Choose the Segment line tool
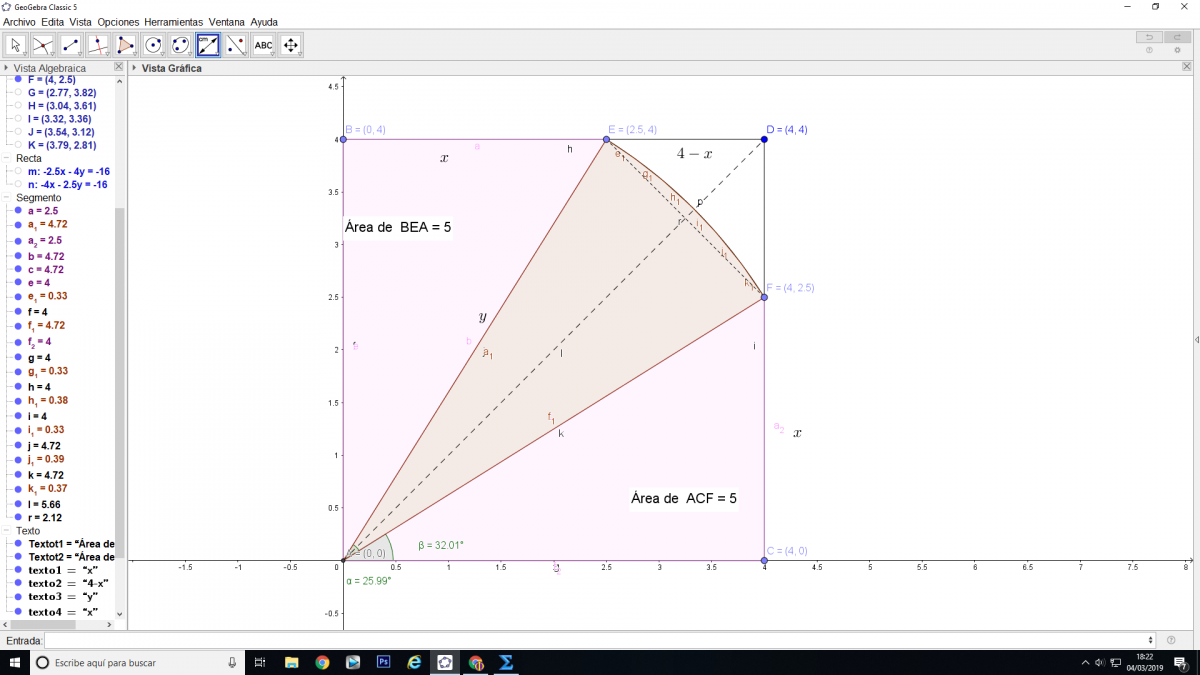This screenshot has width=1200, height=675. click(71, 45)
